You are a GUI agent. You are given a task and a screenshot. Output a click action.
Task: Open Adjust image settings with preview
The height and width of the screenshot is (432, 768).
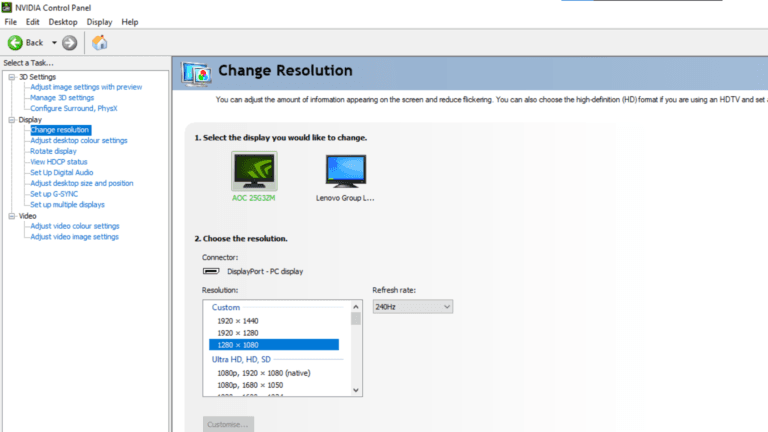coord(86,87)
